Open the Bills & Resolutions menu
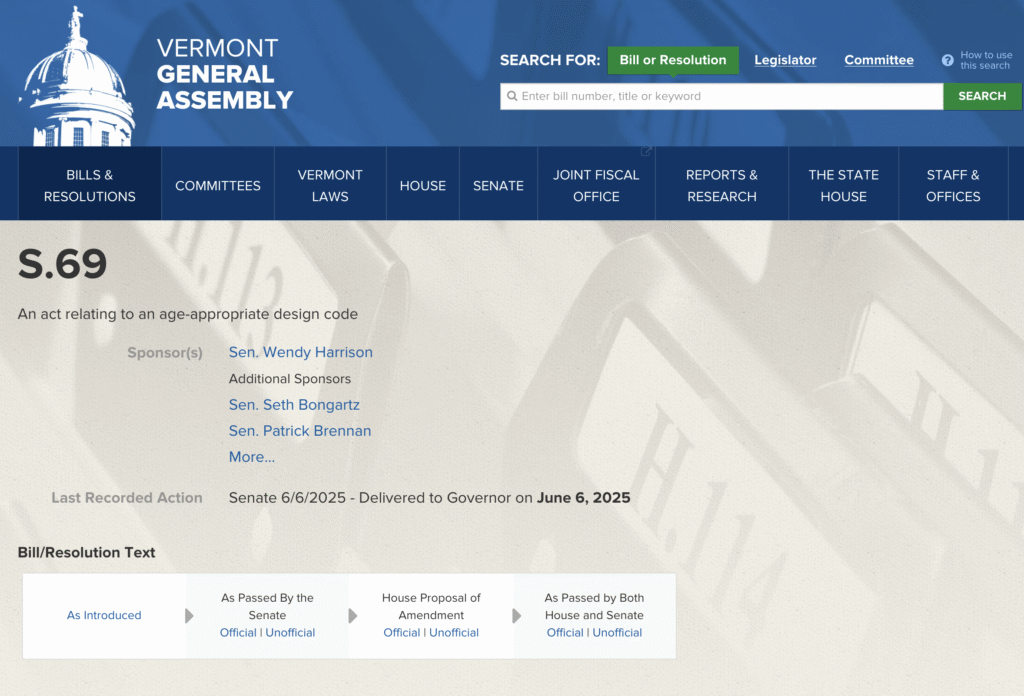This screenshot has width=1024, height=696. click(89, 185)
